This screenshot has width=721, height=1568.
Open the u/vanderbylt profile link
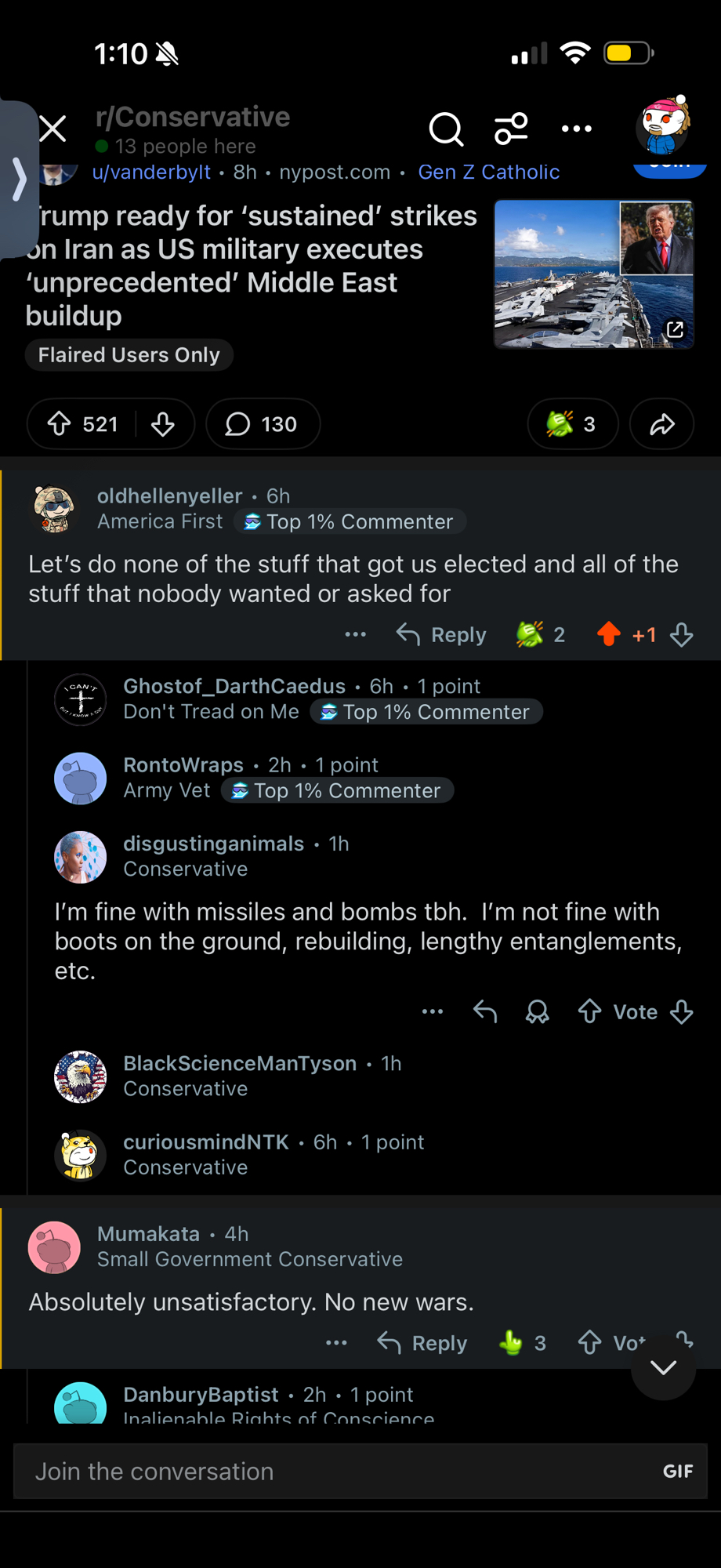[x=151, y=172]
